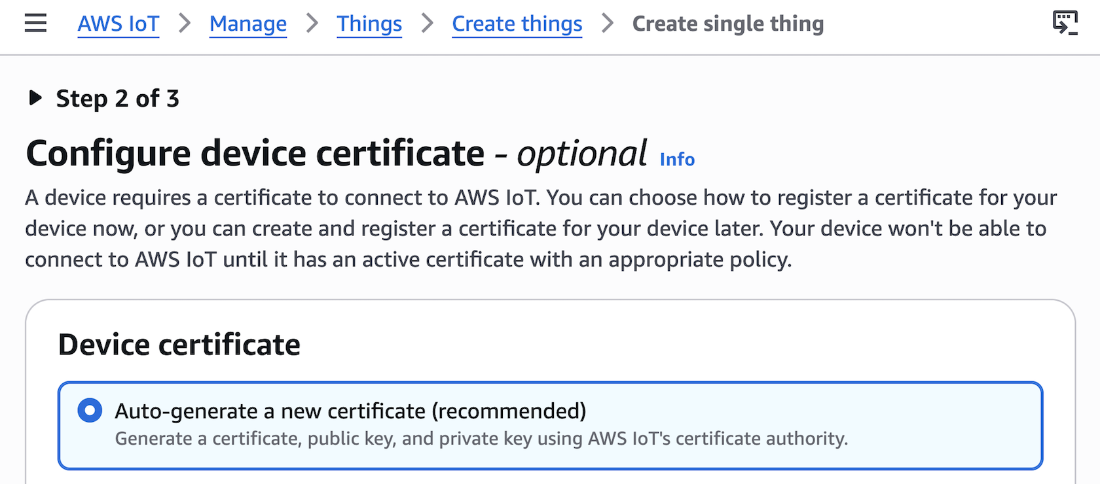Image resolution: width=1100 pixels, height=484 pixels.
Task: Open the Info link beside the heading
Action: (677, 159)
